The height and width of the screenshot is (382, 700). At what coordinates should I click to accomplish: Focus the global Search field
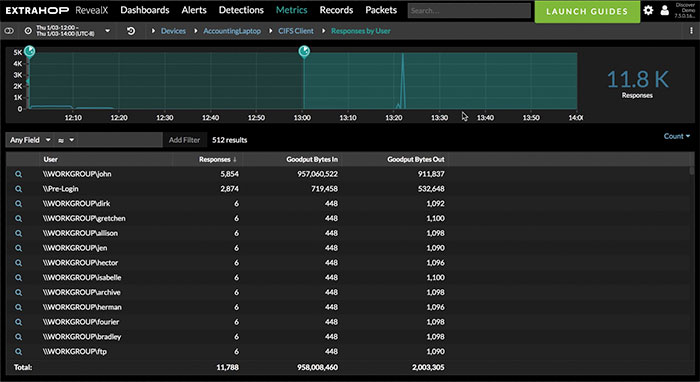[469, 11]
